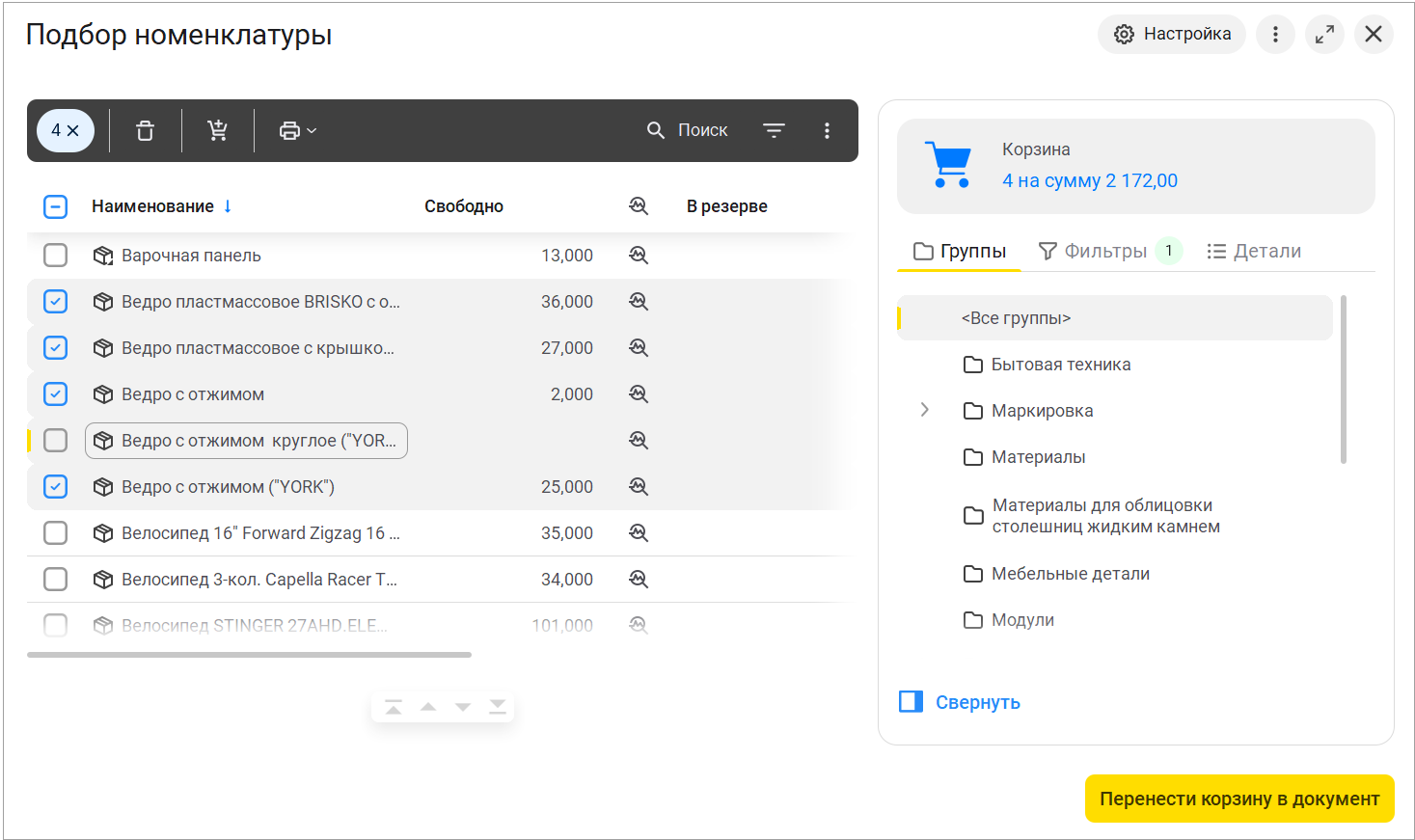Check the Варочная панель checkbox
The height and width of the screenshot is (840, 1415).
[56, 256]
